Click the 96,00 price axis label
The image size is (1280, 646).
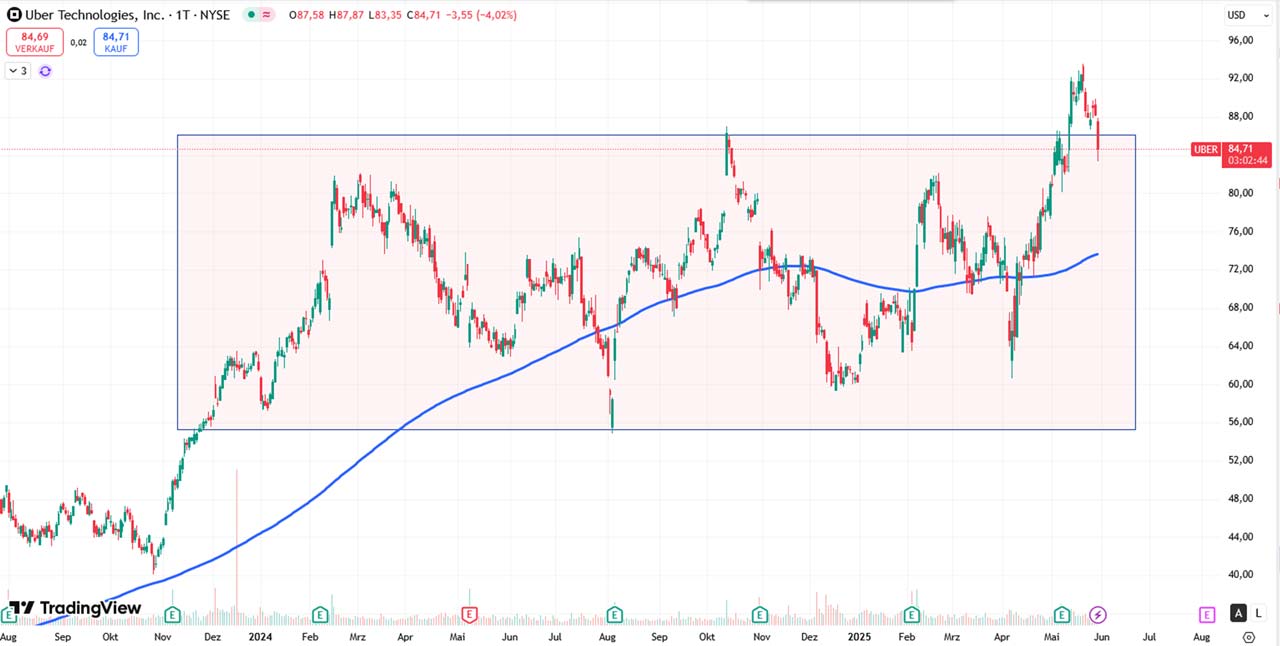1240,40
